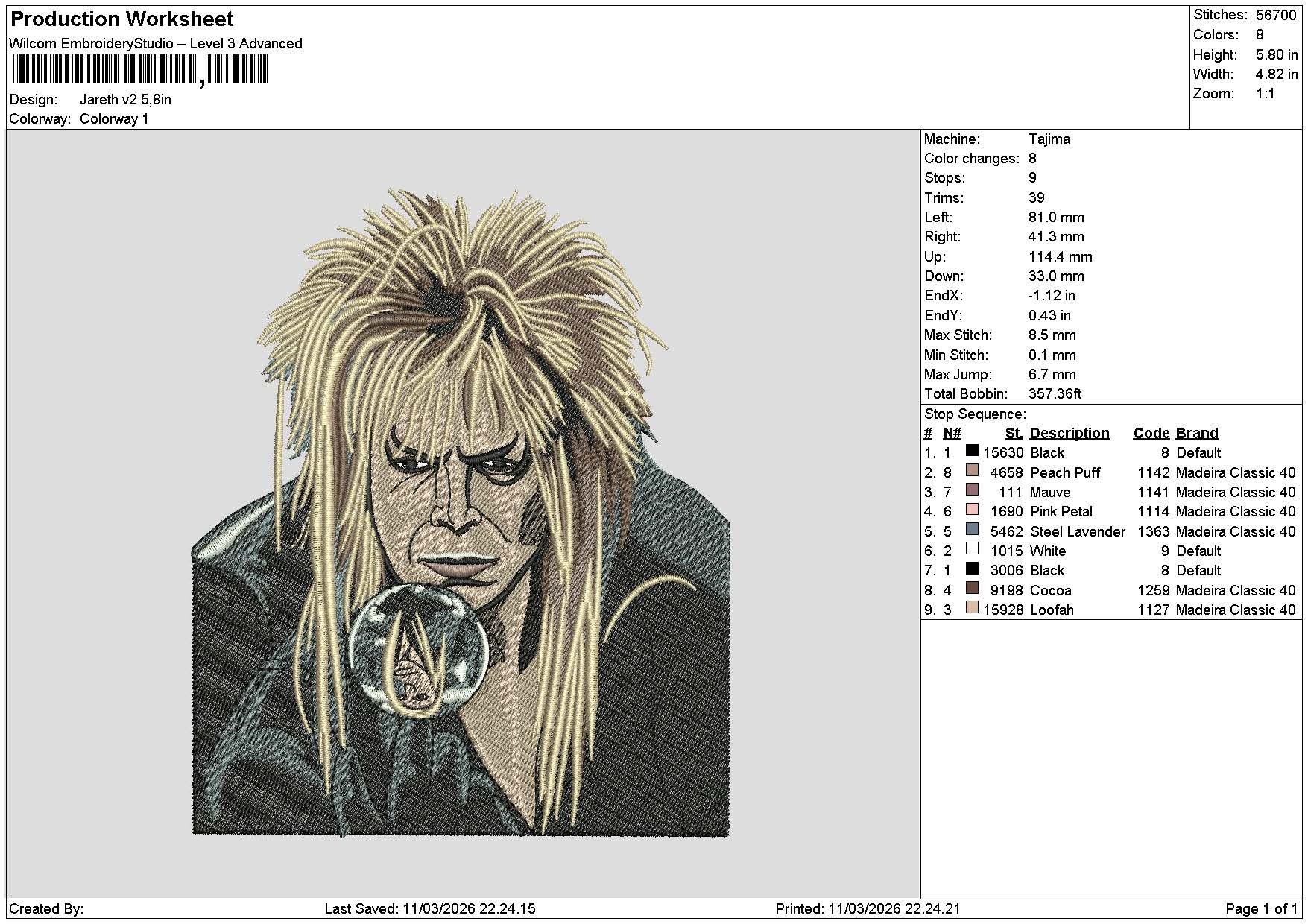The image size is (1308, 924).
Task: Click the min stitch value '0.1 mm'
Action: (x=1052, y=355)
